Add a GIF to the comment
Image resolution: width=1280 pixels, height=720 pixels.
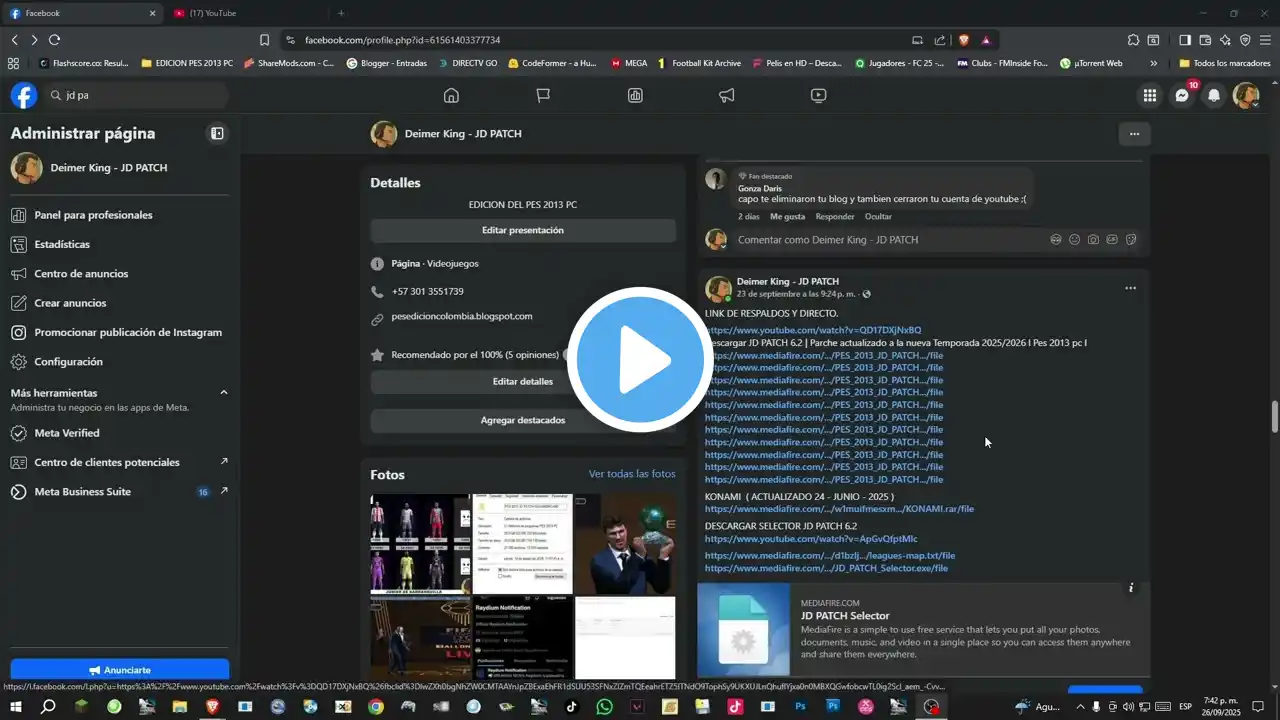tap(1112, 240)
